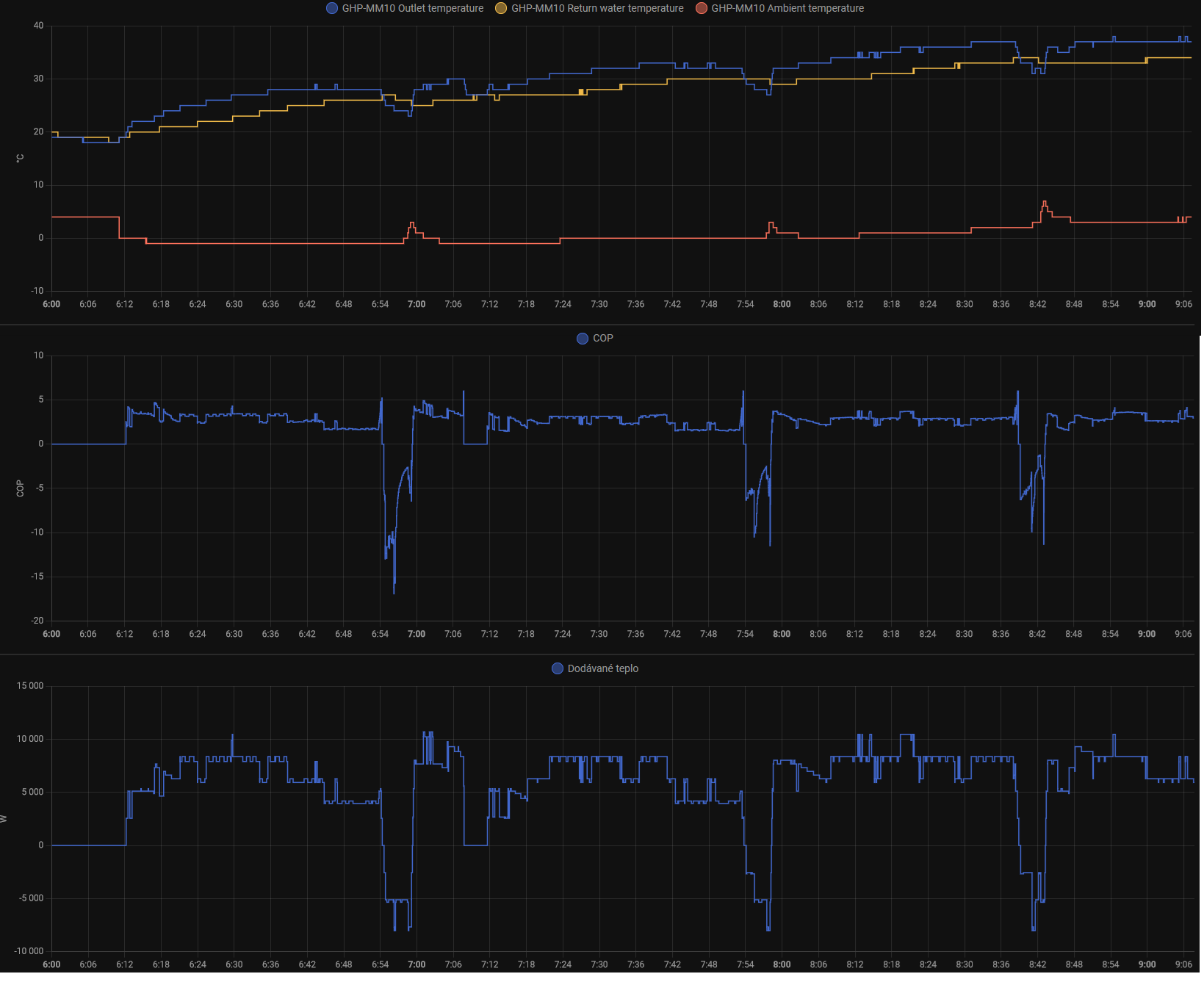The height and width of the screenshot is (996, 1204).
Task: Click 9:06 on the Dodávané teplo time axis
Action: point(1183,964)
